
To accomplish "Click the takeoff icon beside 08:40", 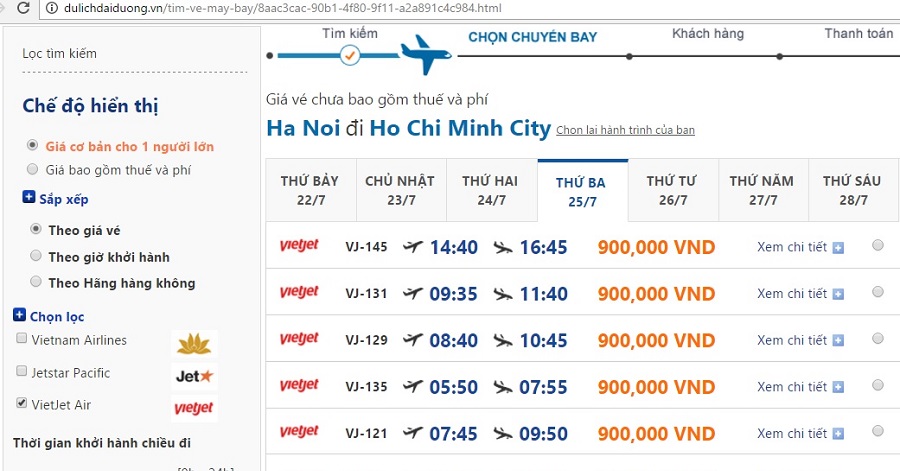I will pyautogui.click(x=412, y=340).
